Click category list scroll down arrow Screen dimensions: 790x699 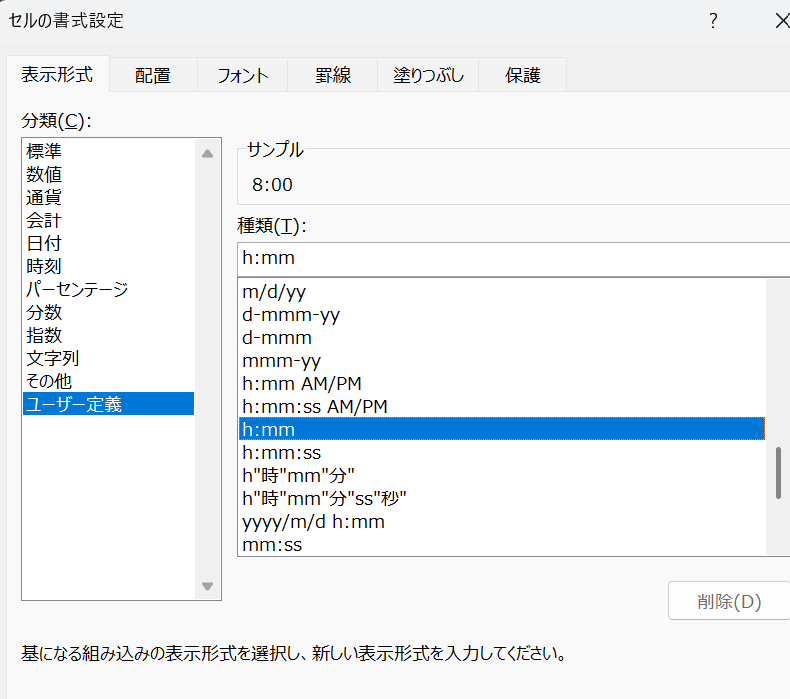pyautogui.click(x=207, y=586)
